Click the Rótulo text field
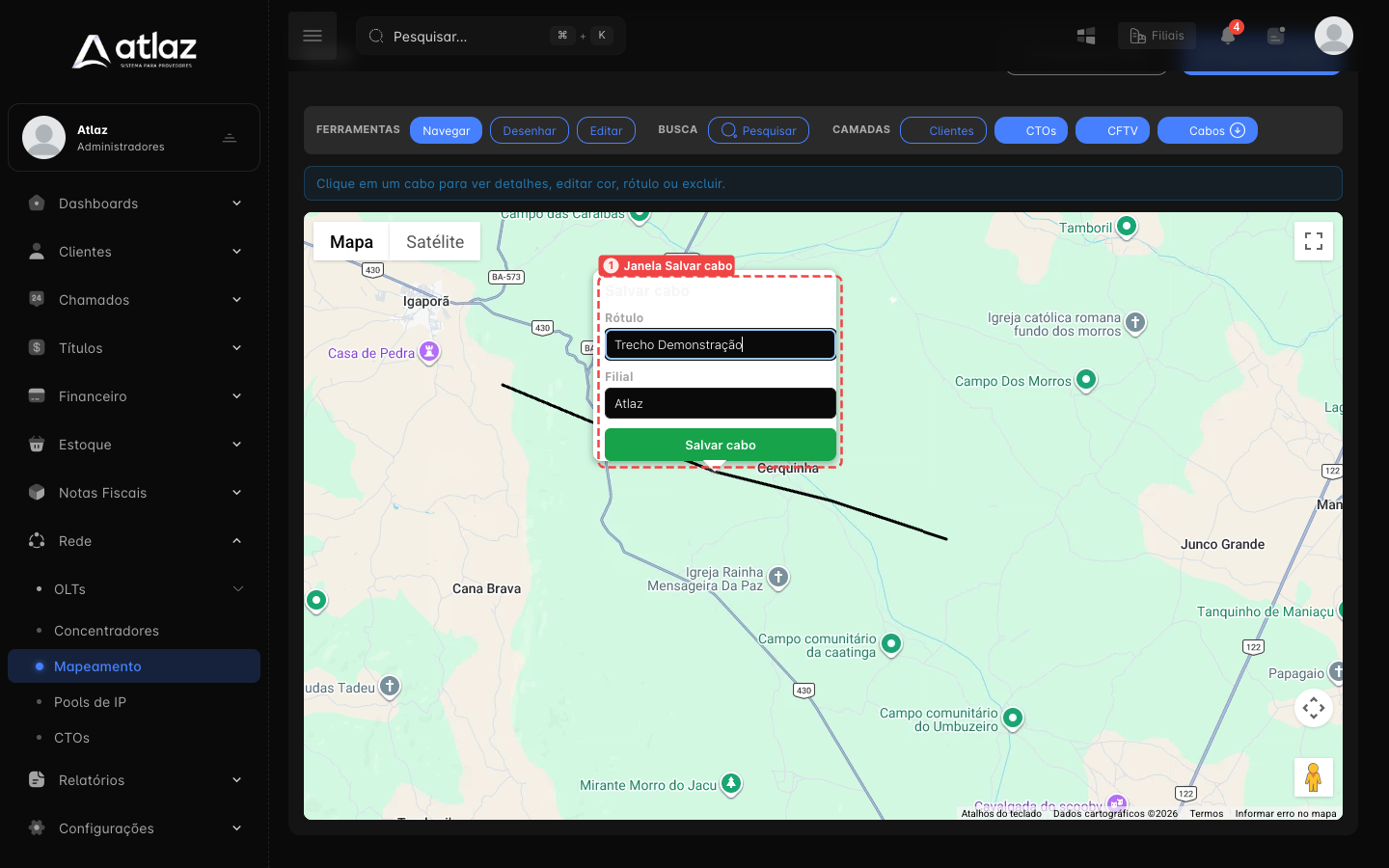The image size is (1389, 868). pos(721,344)
